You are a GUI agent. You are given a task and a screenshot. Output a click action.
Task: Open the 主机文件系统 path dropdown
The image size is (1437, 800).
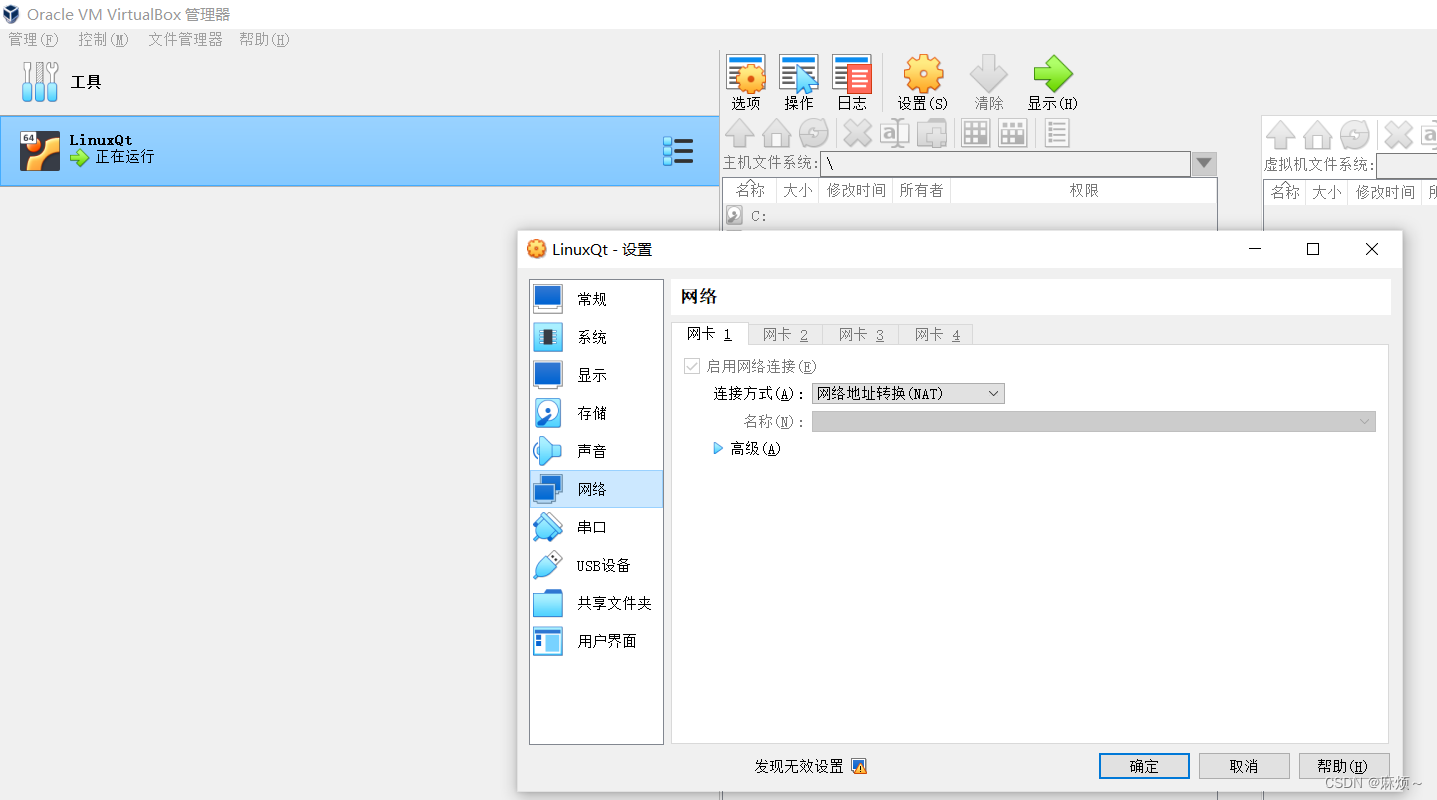[1203, 162]
